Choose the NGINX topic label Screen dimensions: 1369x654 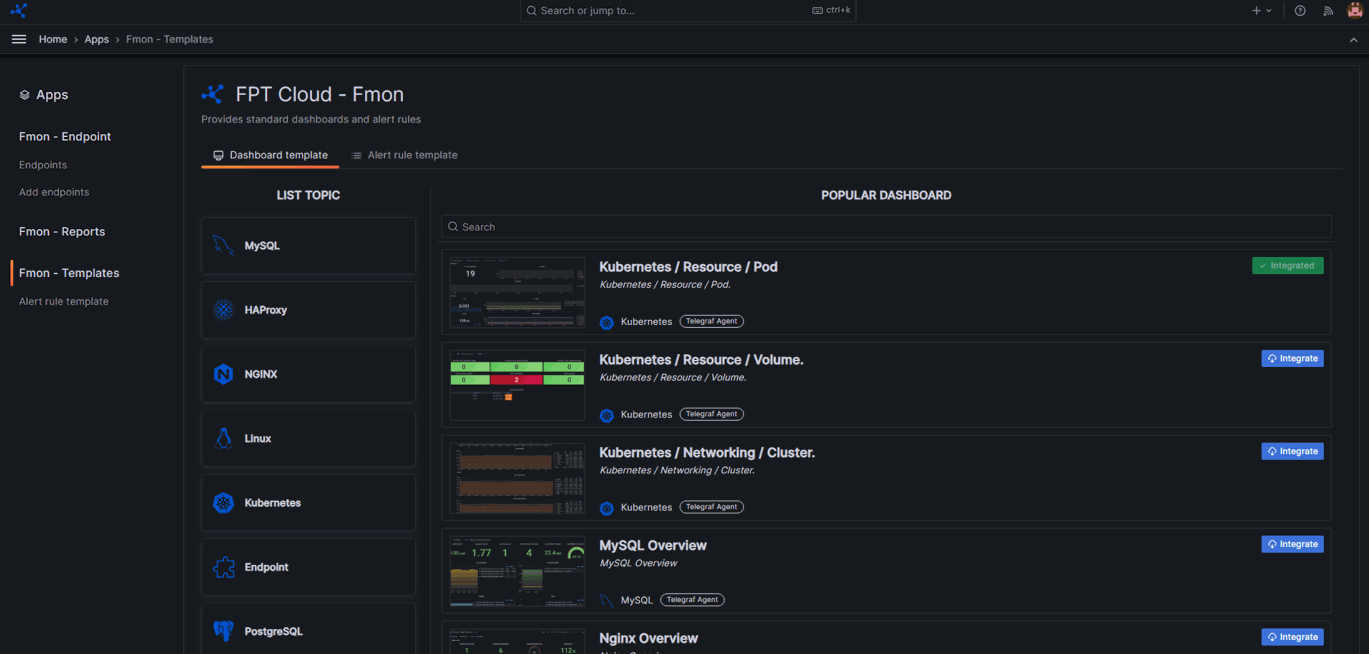click(261, 374)
